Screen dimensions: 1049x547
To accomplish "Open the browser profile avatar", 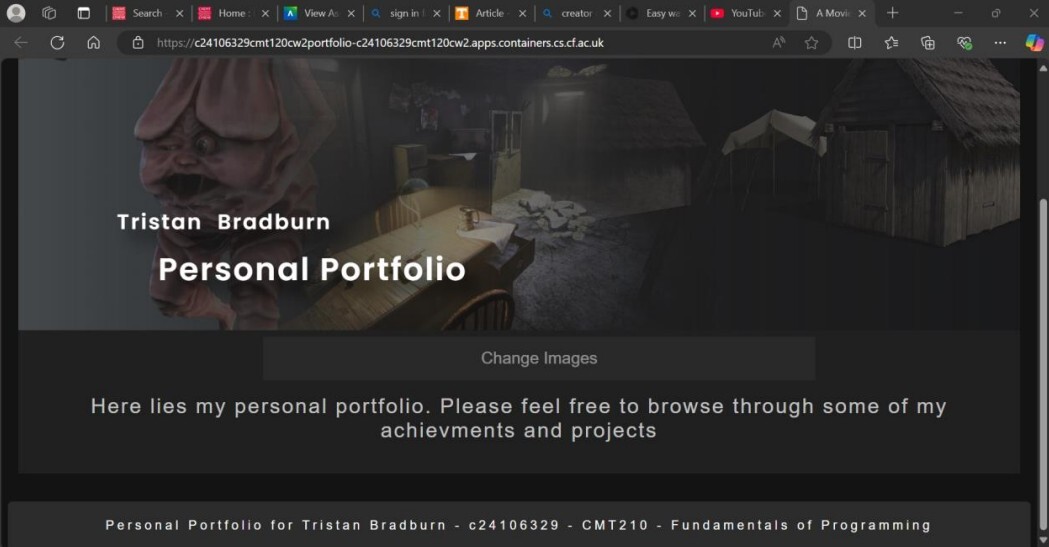I will pyautogui.click(x=16, y=13).
